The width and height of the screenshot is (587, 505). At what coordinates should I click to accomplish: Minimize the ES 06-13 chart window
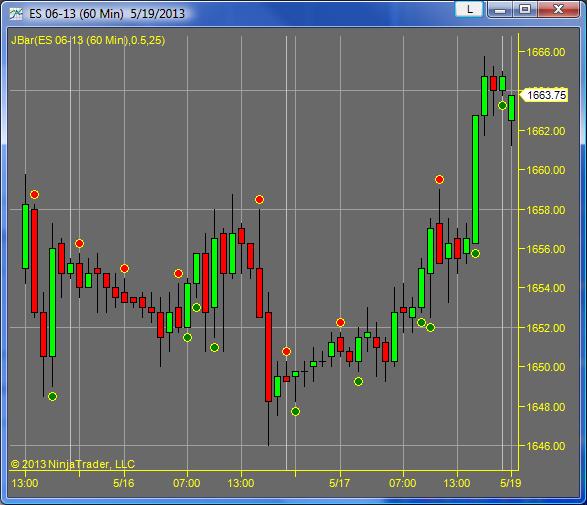[500, 9]
